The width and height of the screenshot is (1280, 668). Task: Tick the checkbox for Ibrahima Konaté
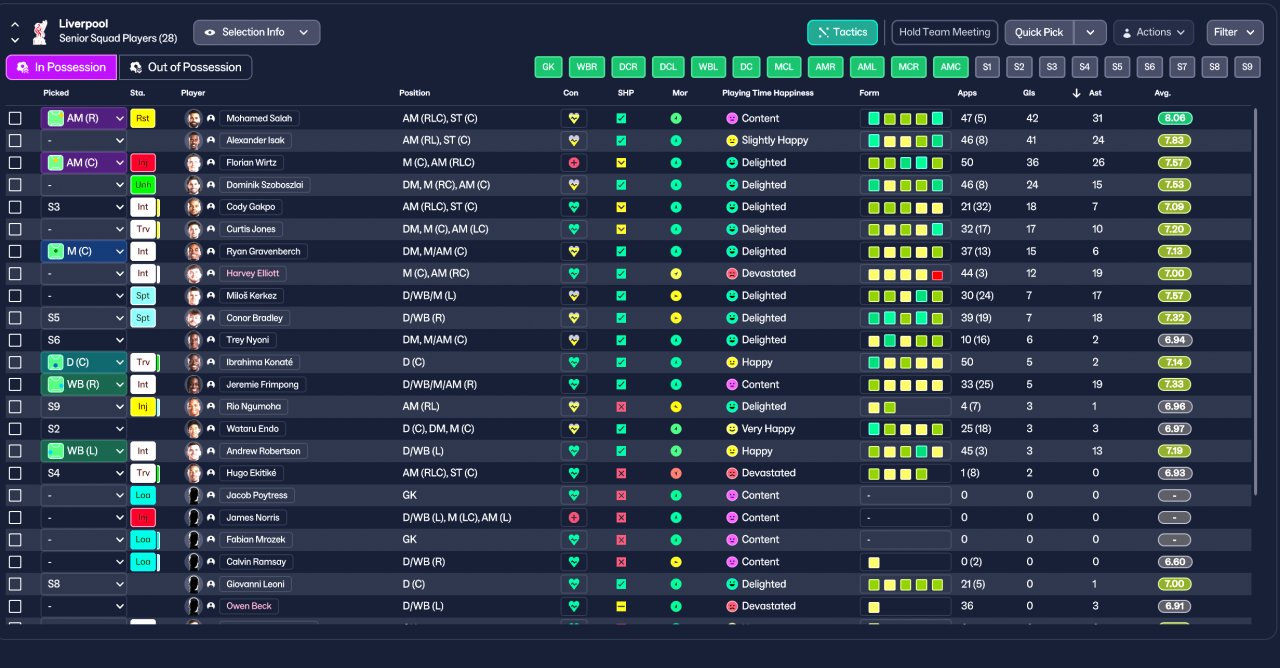click(15, 362)
